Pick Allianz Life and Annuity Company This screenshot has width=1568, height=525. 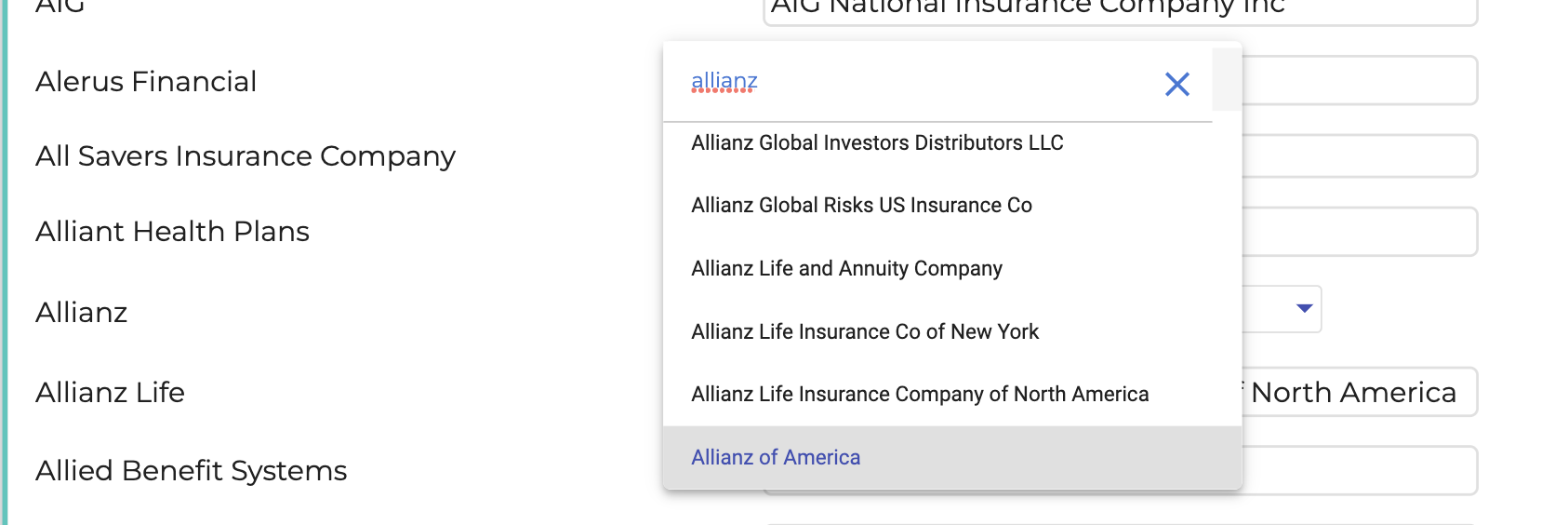click(x=846, y=269)
